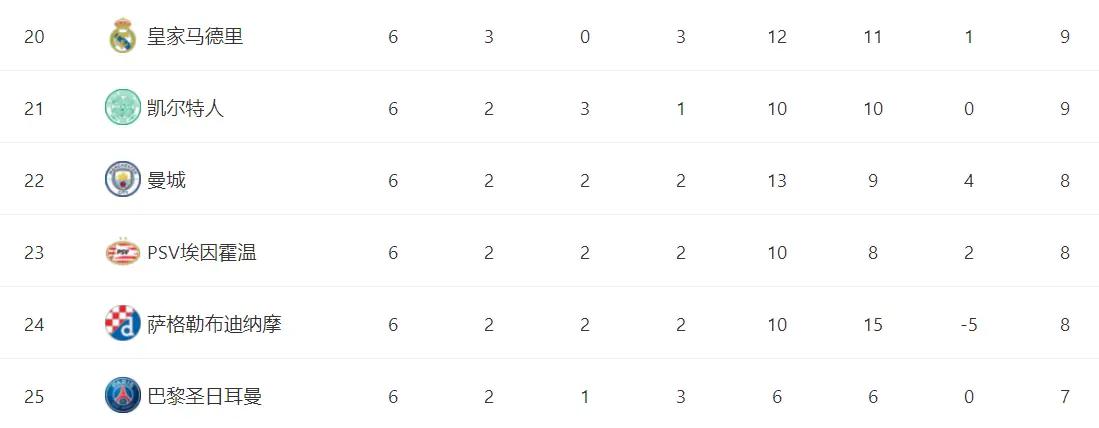Viewport: 1099px width, 428px height.
Task: Click the Manchester City club crest
Action: (x=123, y=179)
